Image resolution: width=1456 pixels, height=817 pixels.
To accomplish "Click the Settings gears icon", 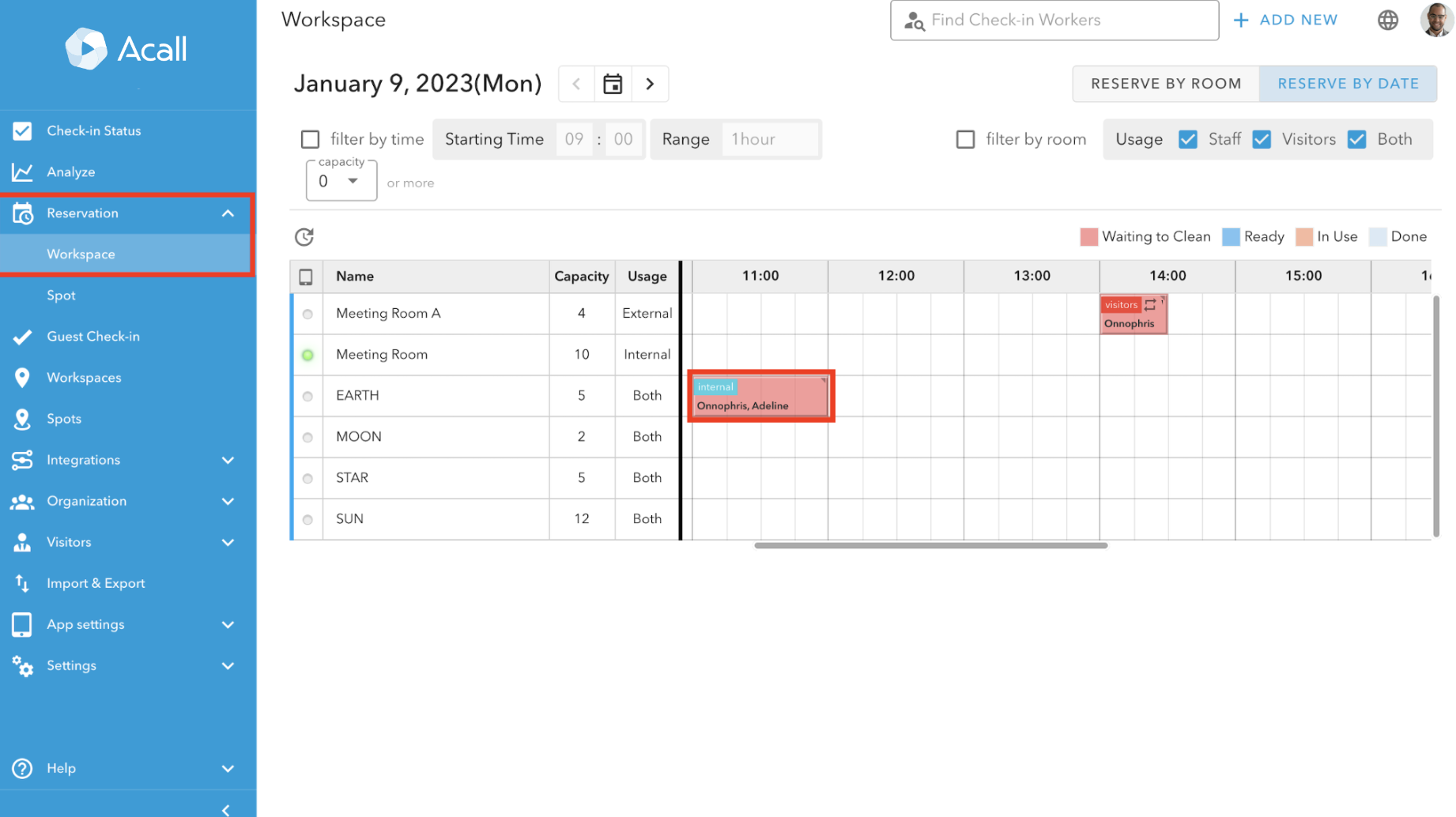I will point(22,666).
